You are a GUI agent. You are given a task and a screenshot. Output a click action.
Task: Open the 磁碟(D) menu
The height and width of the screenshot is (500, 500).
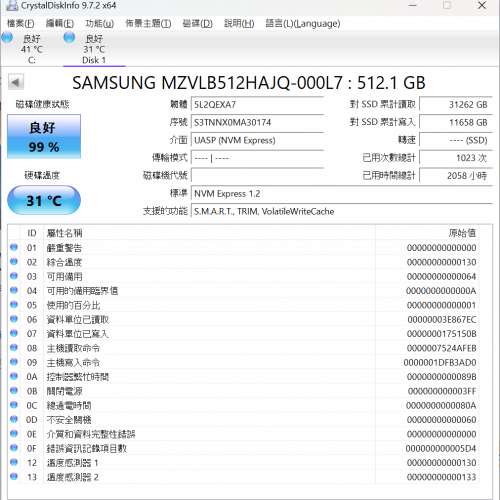[197, 23]
